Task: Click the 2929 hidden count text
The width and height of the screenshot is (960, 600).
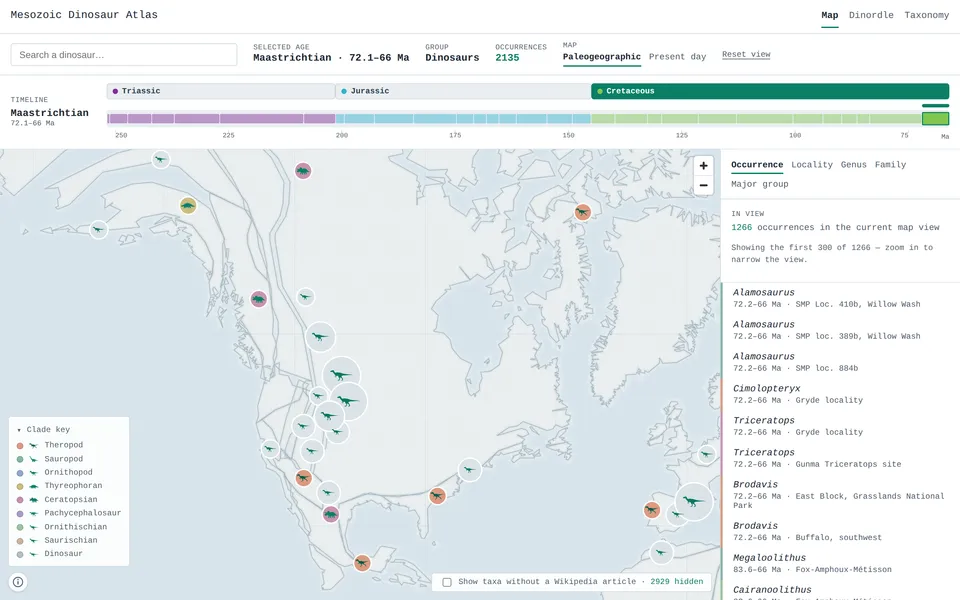Action: click(x=677, y=582)
